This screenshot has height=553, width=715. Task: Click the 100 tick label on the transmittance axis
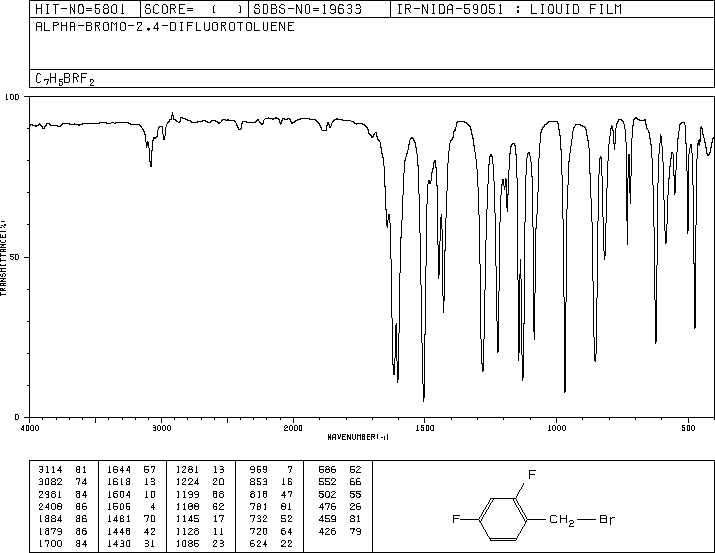tap(12, 97)
